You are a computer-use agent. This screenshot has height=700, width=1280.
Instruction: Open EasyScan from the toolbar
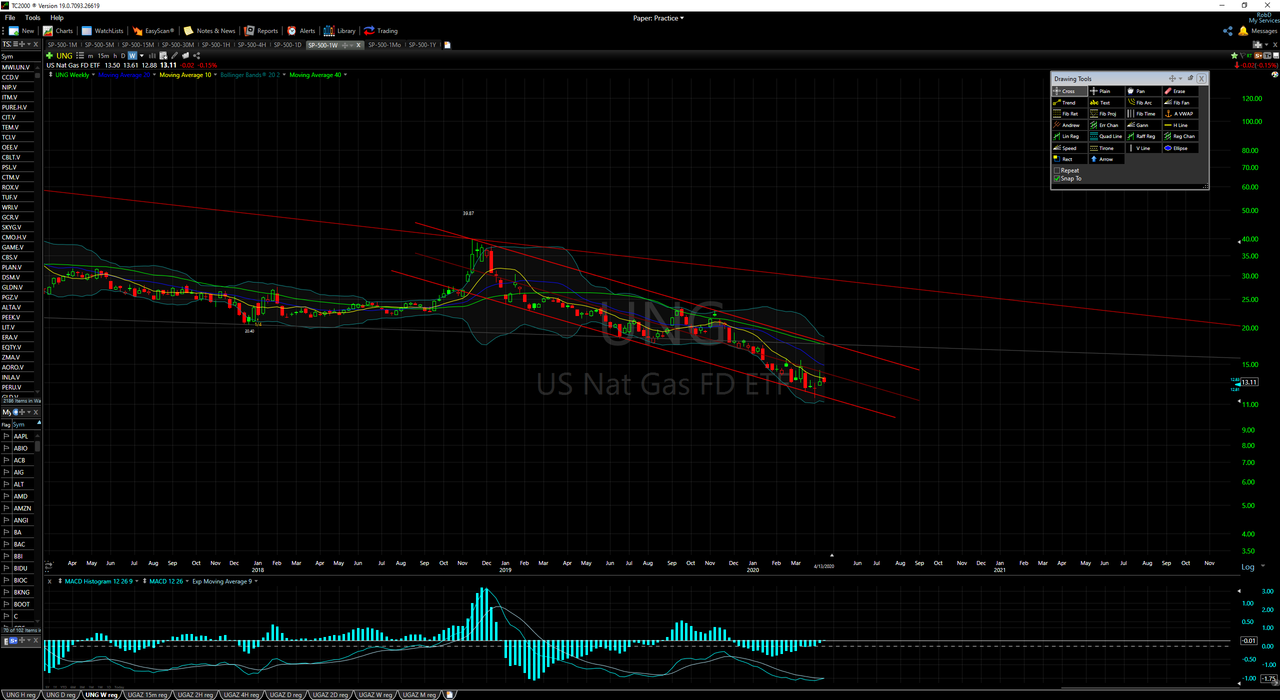click(152, 31)
